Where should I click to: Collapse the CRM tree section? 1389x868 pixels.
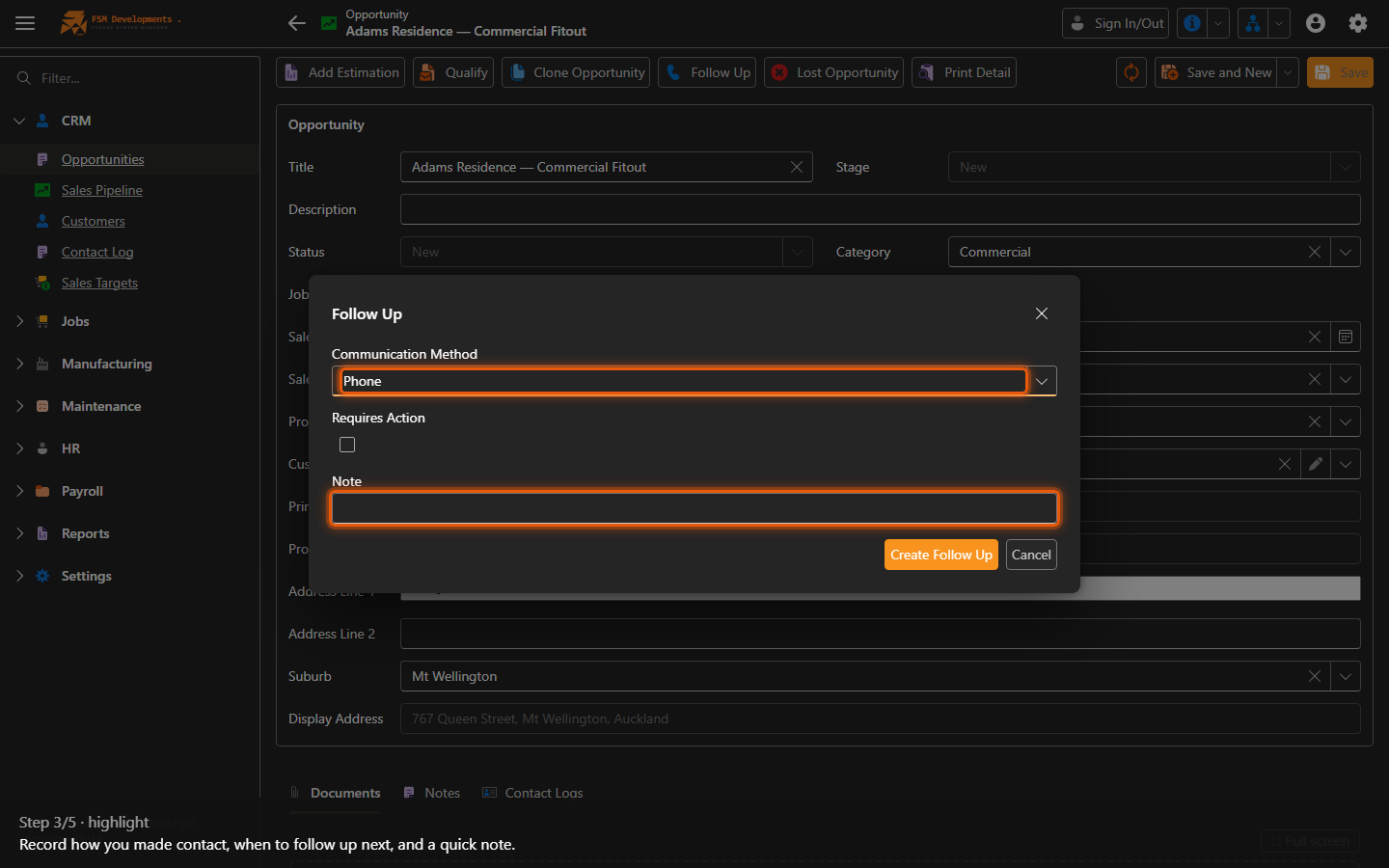(19, 121)
